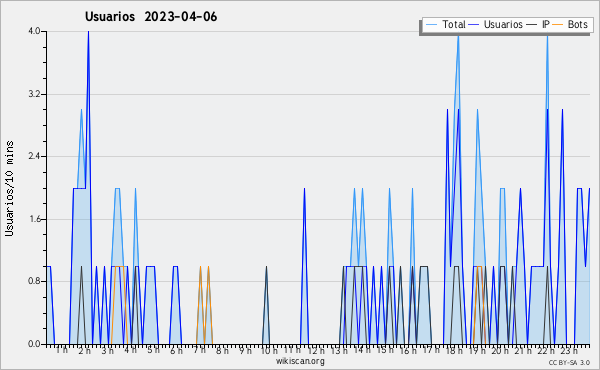Screen dimensions: 600x370
Task: Click the y-axis value 0.0
Action: tap(34, 344)
